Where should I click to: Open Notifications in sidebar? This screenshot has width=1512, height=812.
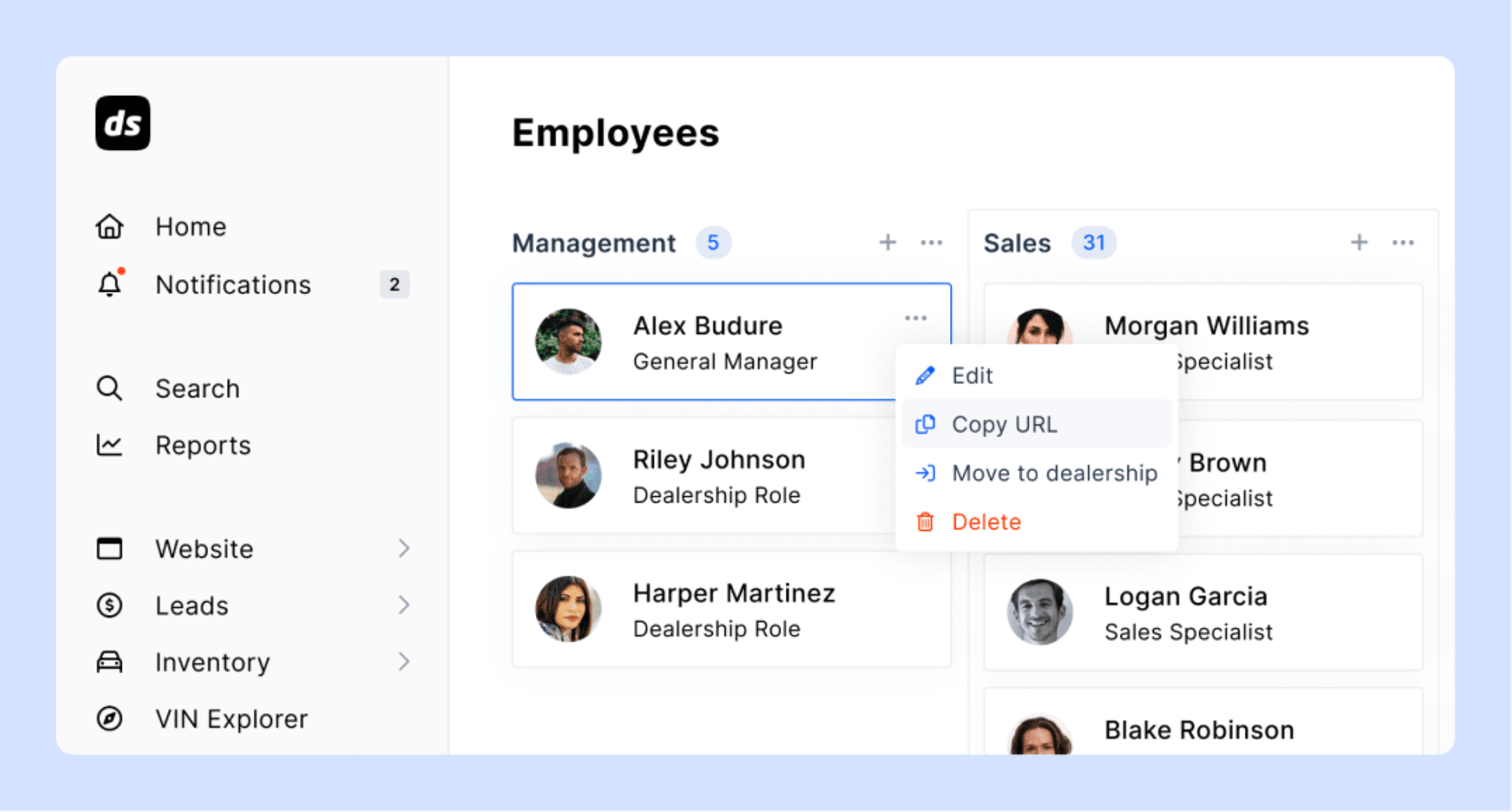pyautogui.click(x=233, y=285)
